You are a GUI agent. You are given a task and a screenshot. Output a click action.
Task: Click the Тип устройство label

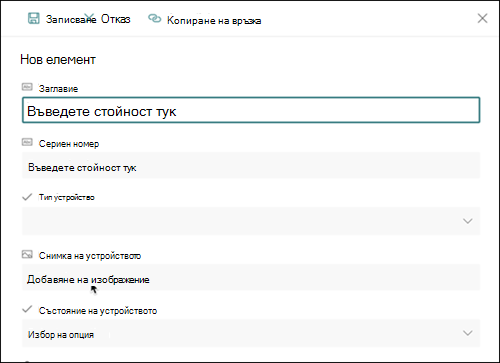click(67, 197)
